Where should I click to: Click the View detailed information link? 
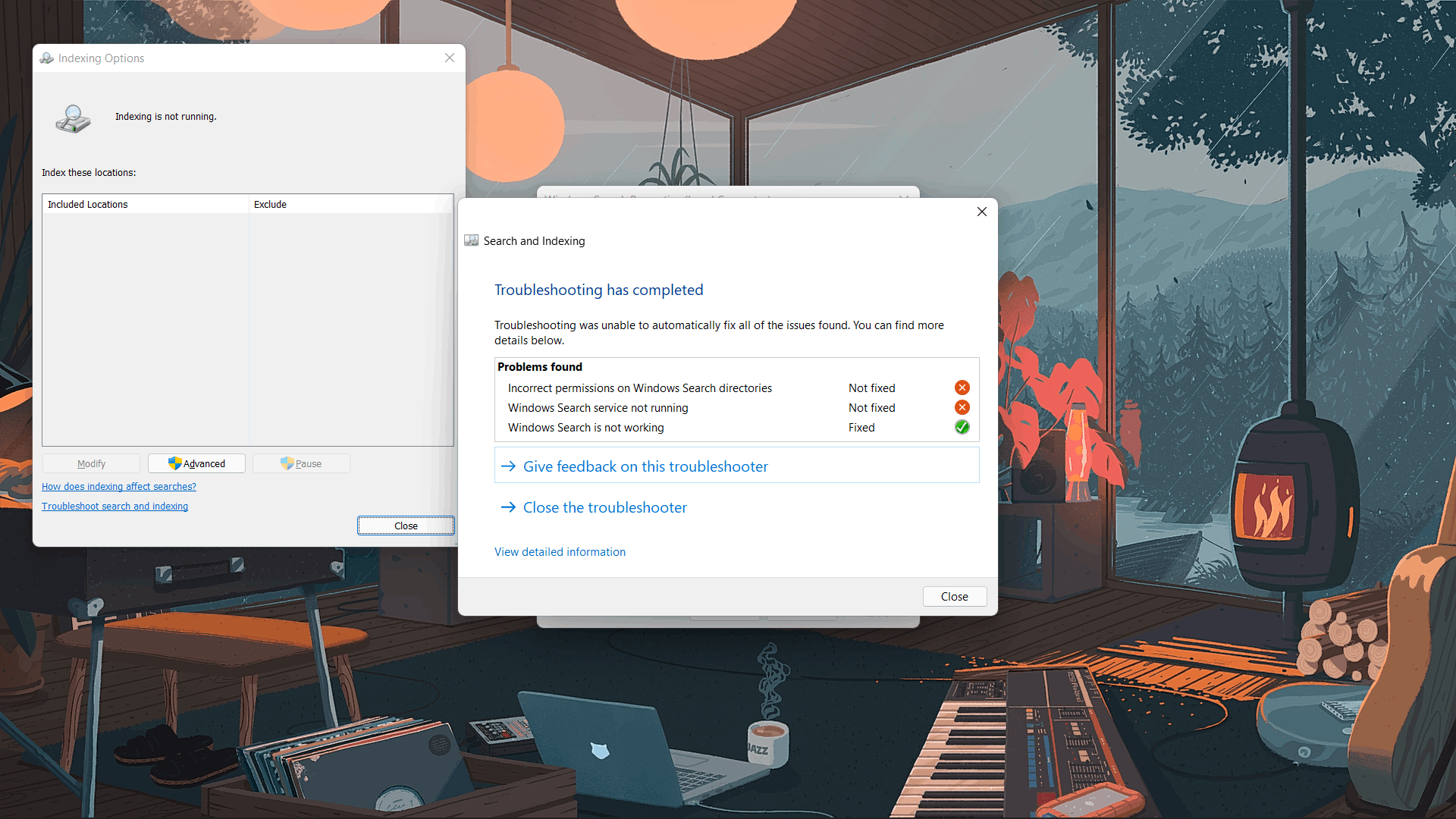pos(560,551)
